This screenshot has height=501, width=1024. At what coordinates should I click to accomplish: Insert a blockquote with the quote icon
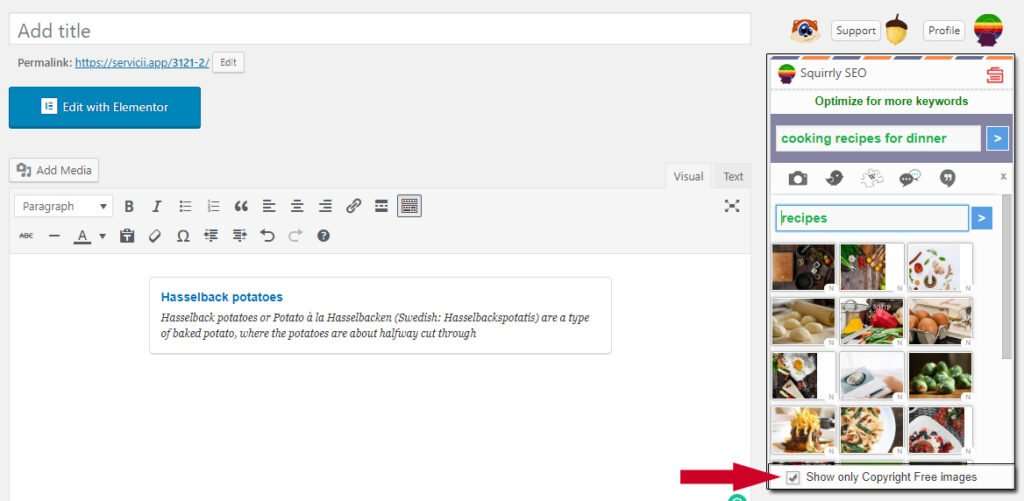coord(241,206)
